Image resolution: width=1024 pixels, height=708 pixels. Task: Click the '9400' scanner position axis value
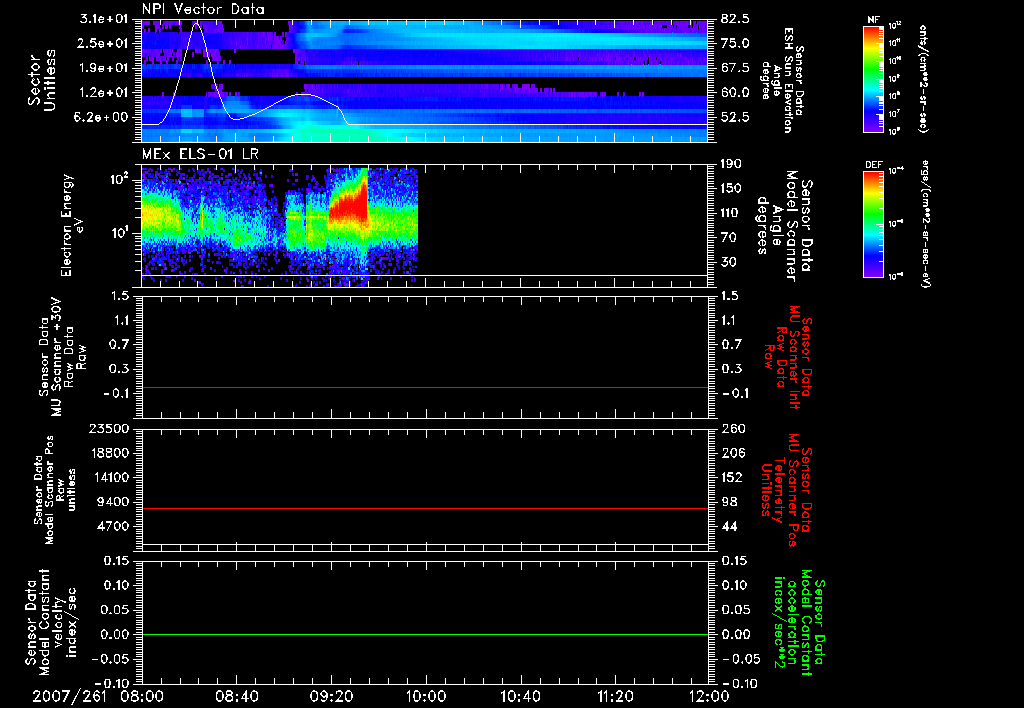click(113, 502)
